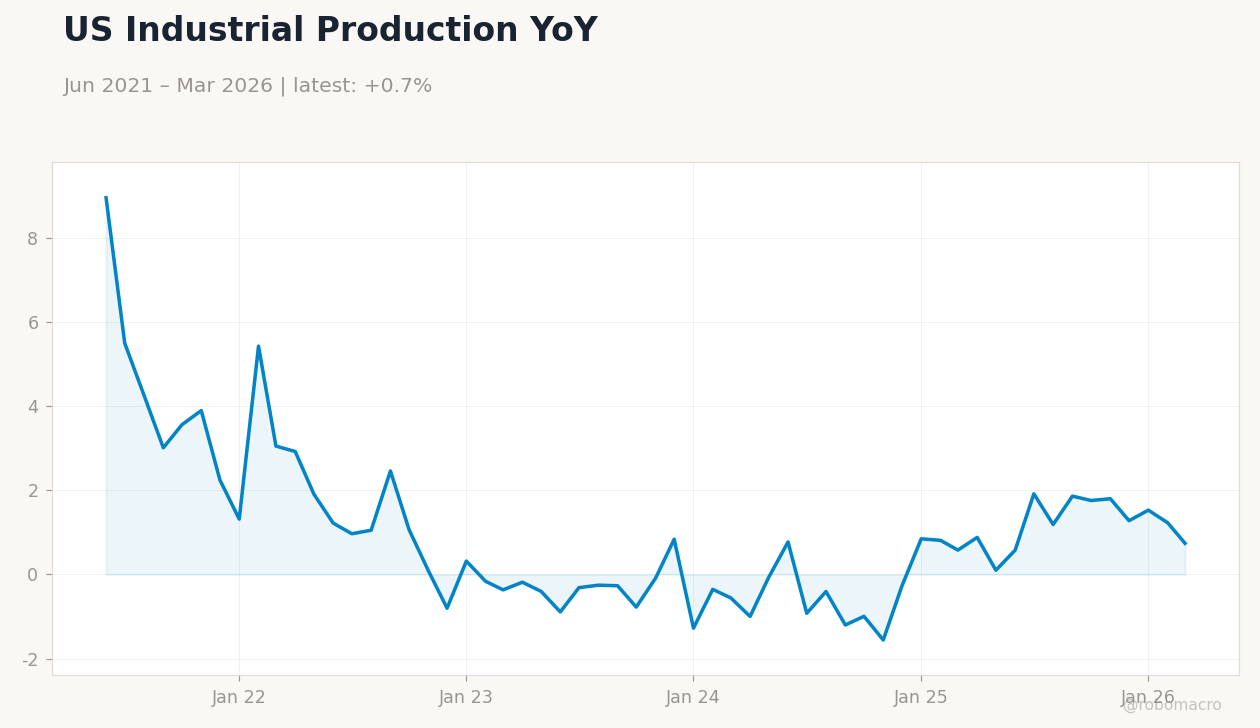Click the x-axis label 'Jan 22'
This screenshot has height=728, width=1260.
[239, 698]
